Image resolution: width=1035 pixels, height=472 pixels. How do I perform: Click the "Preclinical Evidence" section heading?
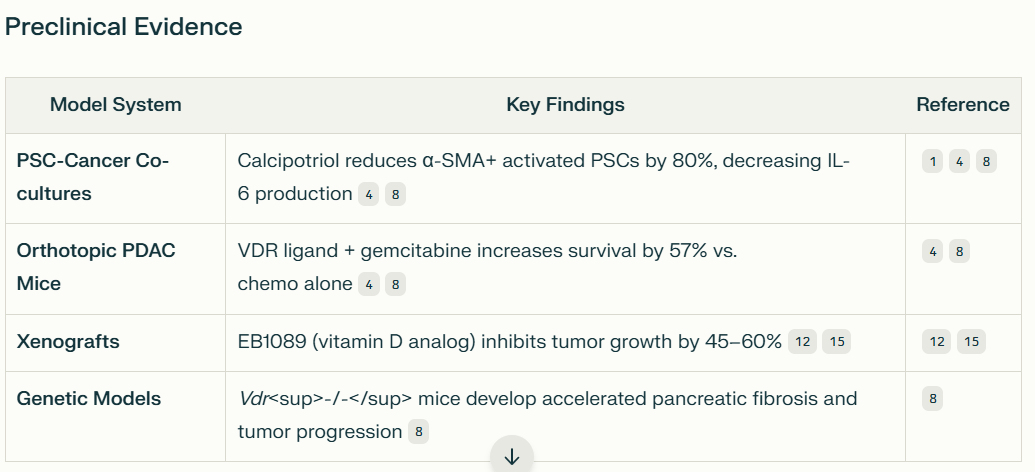click(123, 27)
